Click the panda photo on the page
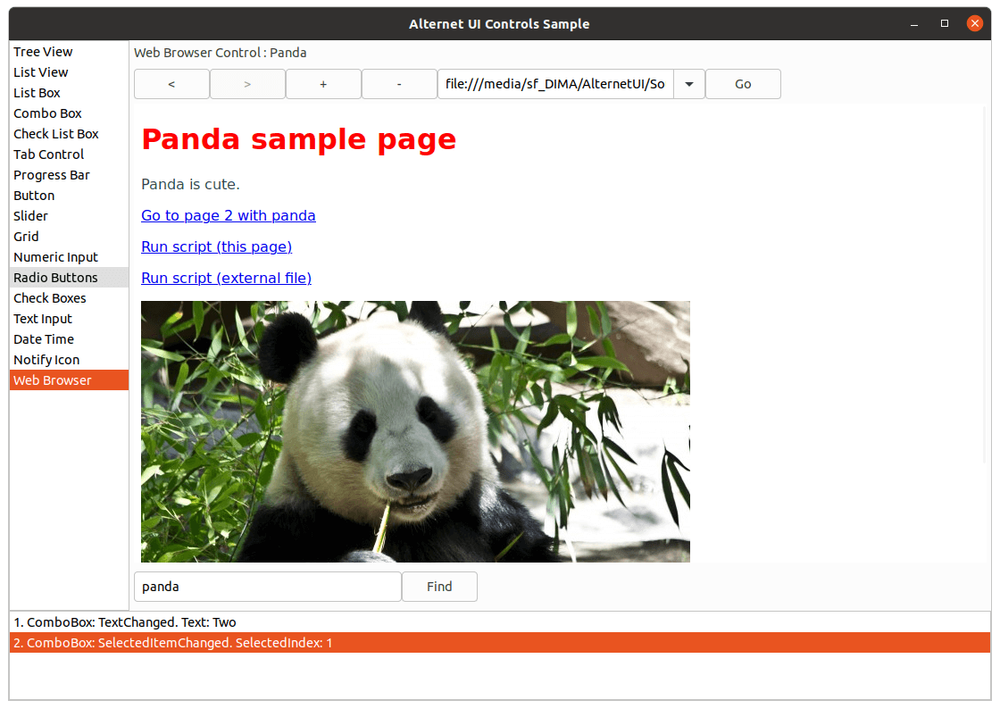 [415, 430]
